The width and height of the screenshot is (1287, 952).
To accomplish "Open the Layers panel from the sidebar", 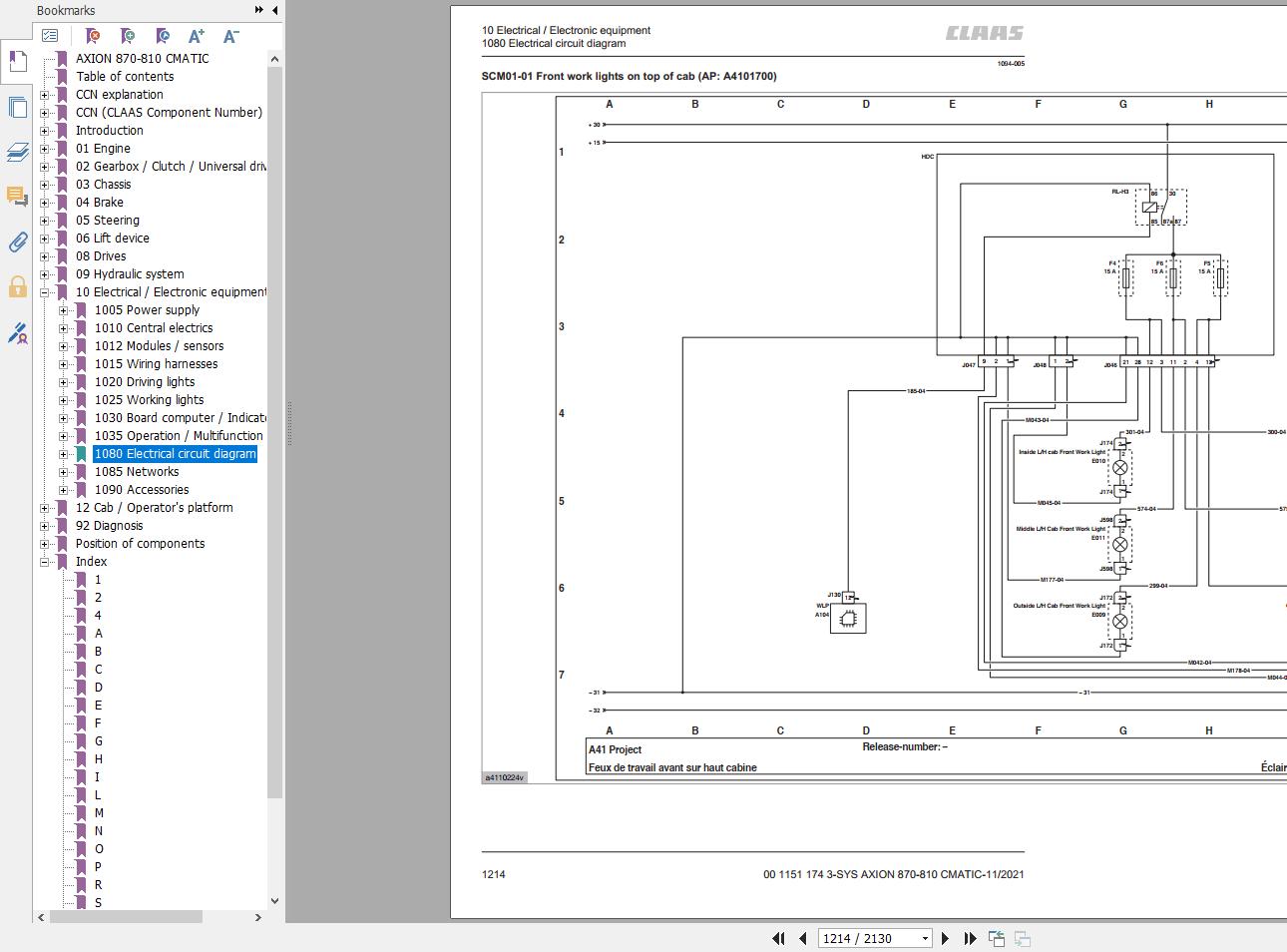I will [x=17, y=152].
